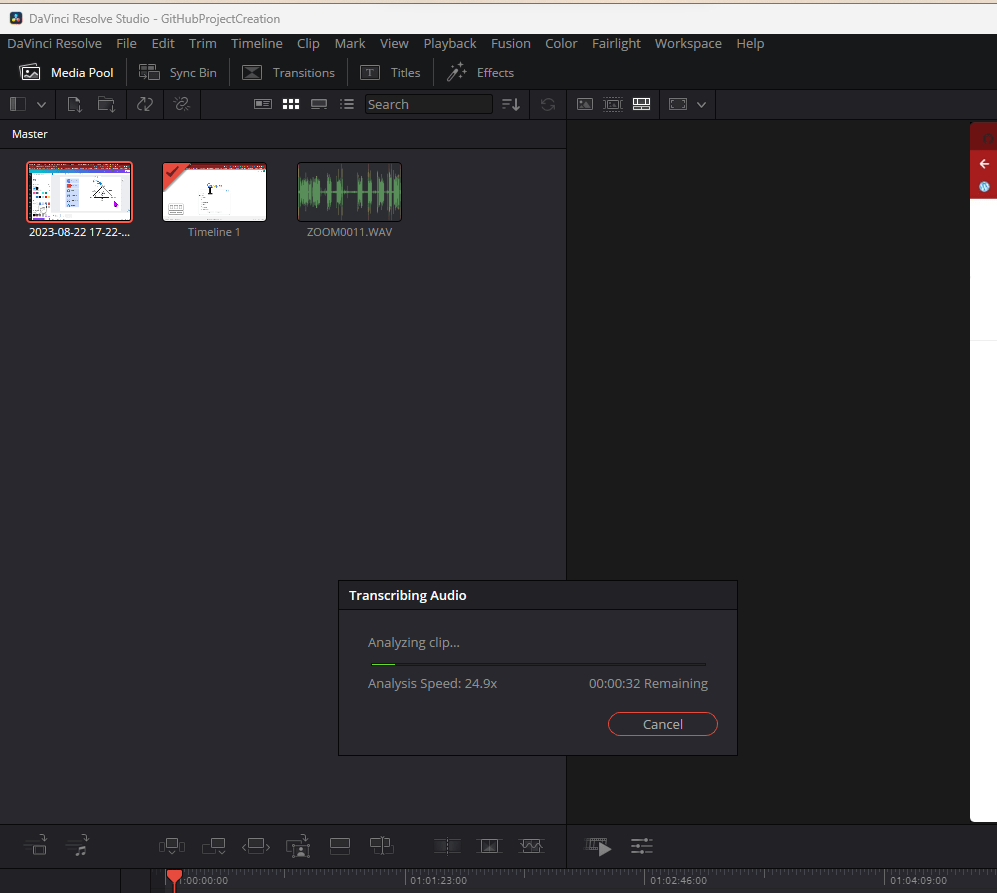Viewport: 997px width, 893px height.
Task: Select Source Clip viewer mode
Action: 585,104
